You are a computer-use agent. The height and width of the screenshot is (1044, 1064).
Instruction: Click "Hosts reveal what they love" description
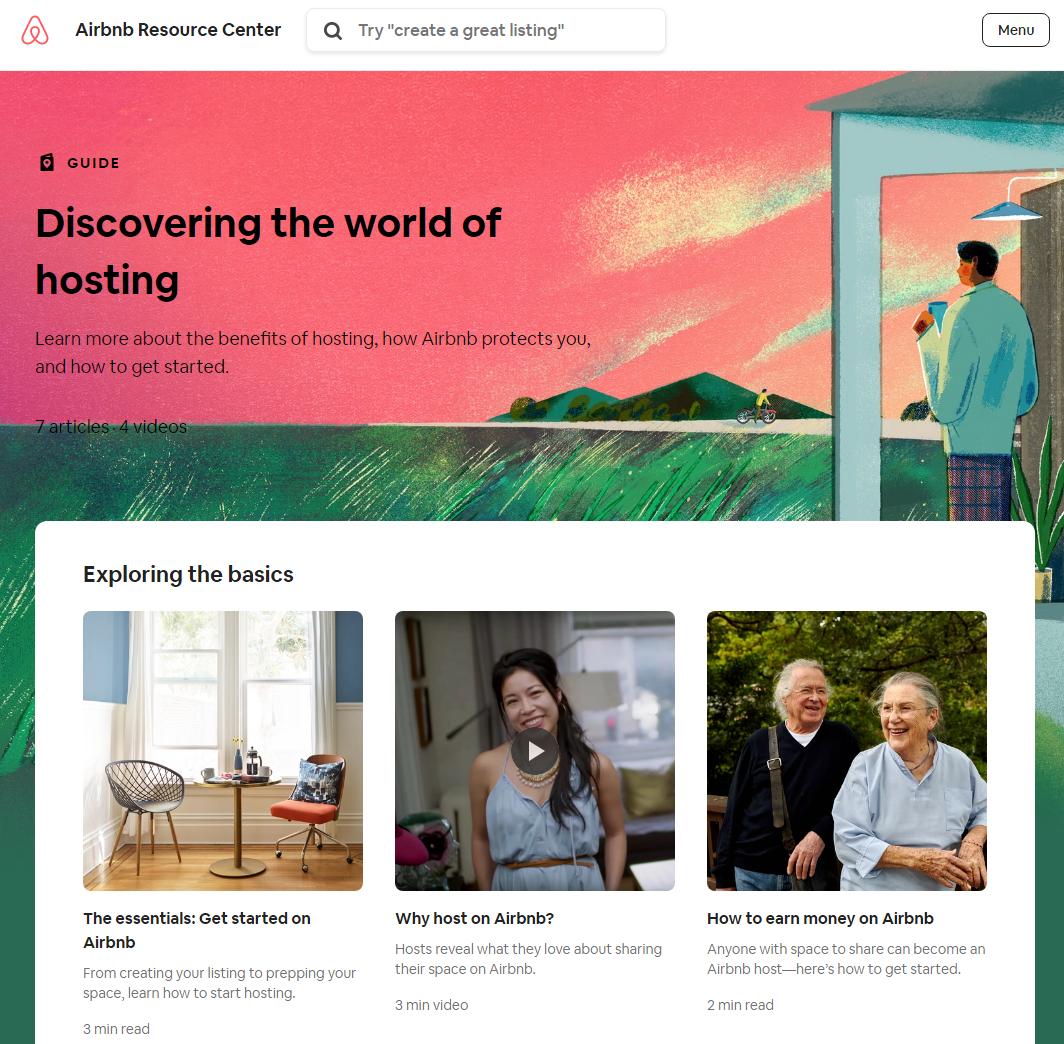pos(529,959)
